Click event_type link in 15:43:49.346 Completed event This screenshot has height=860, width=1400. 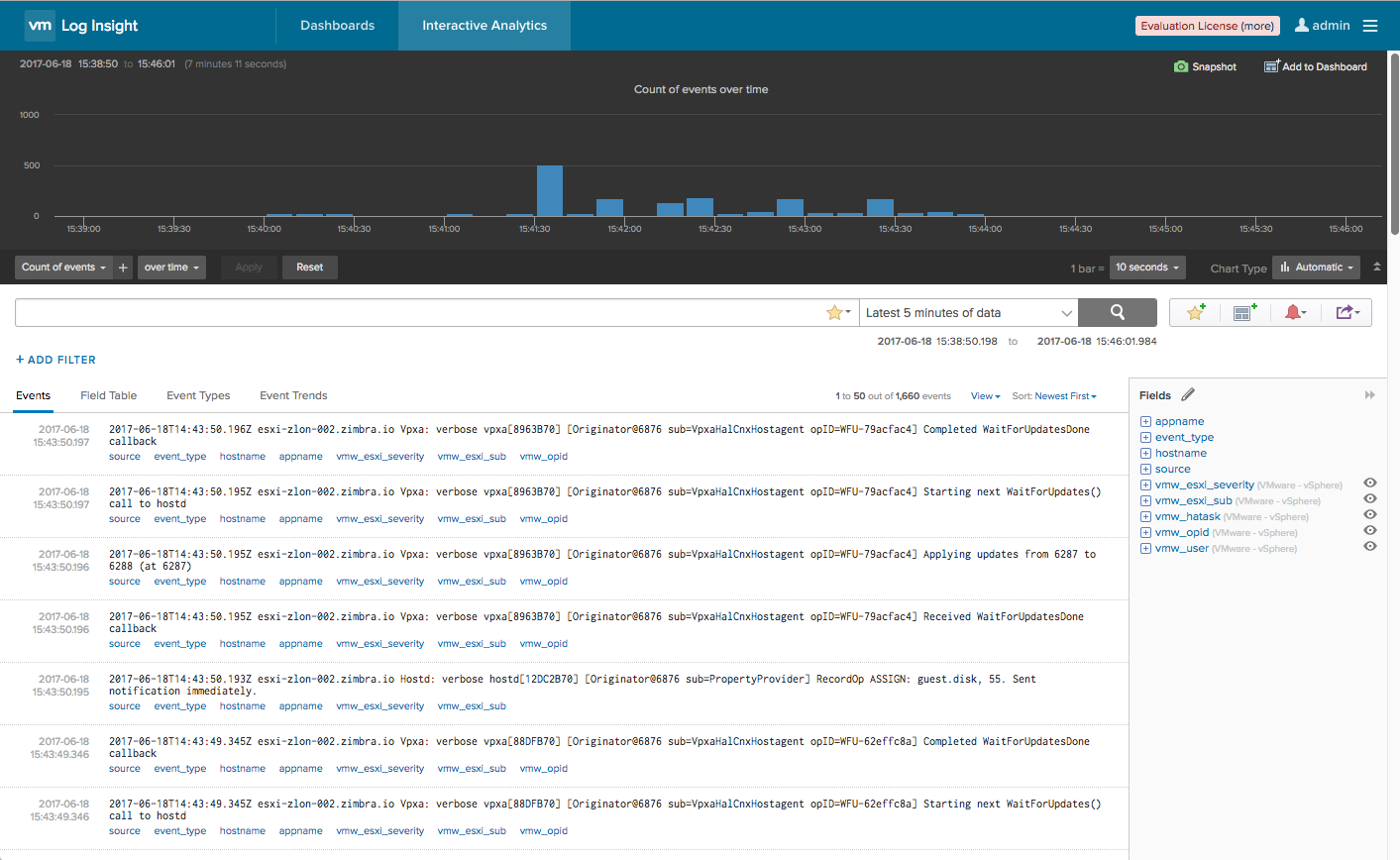[180, 769]
